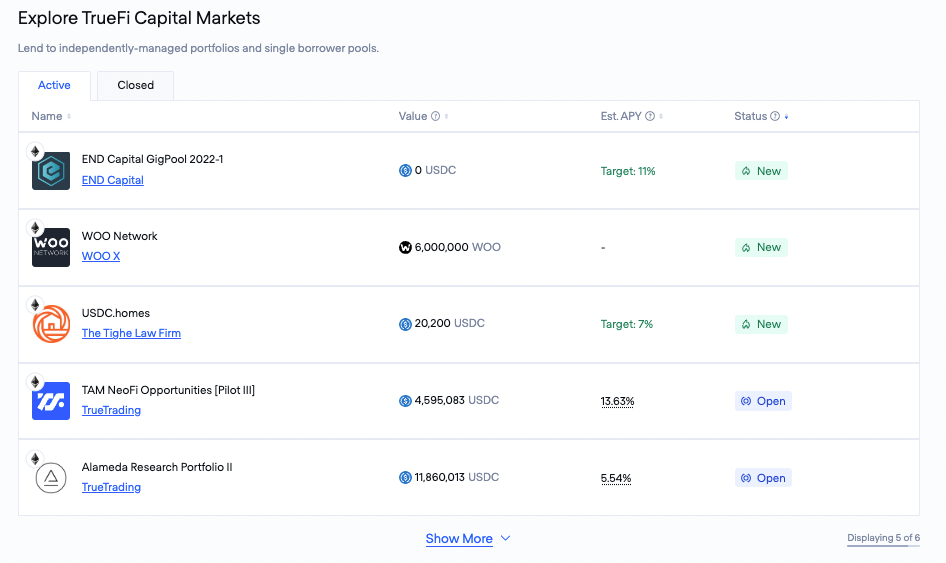Viewport: 946px width, 563px height.
Task: Sort table by Est. APY column arrows
Action: pyautogui.click(x=661, y=116)
